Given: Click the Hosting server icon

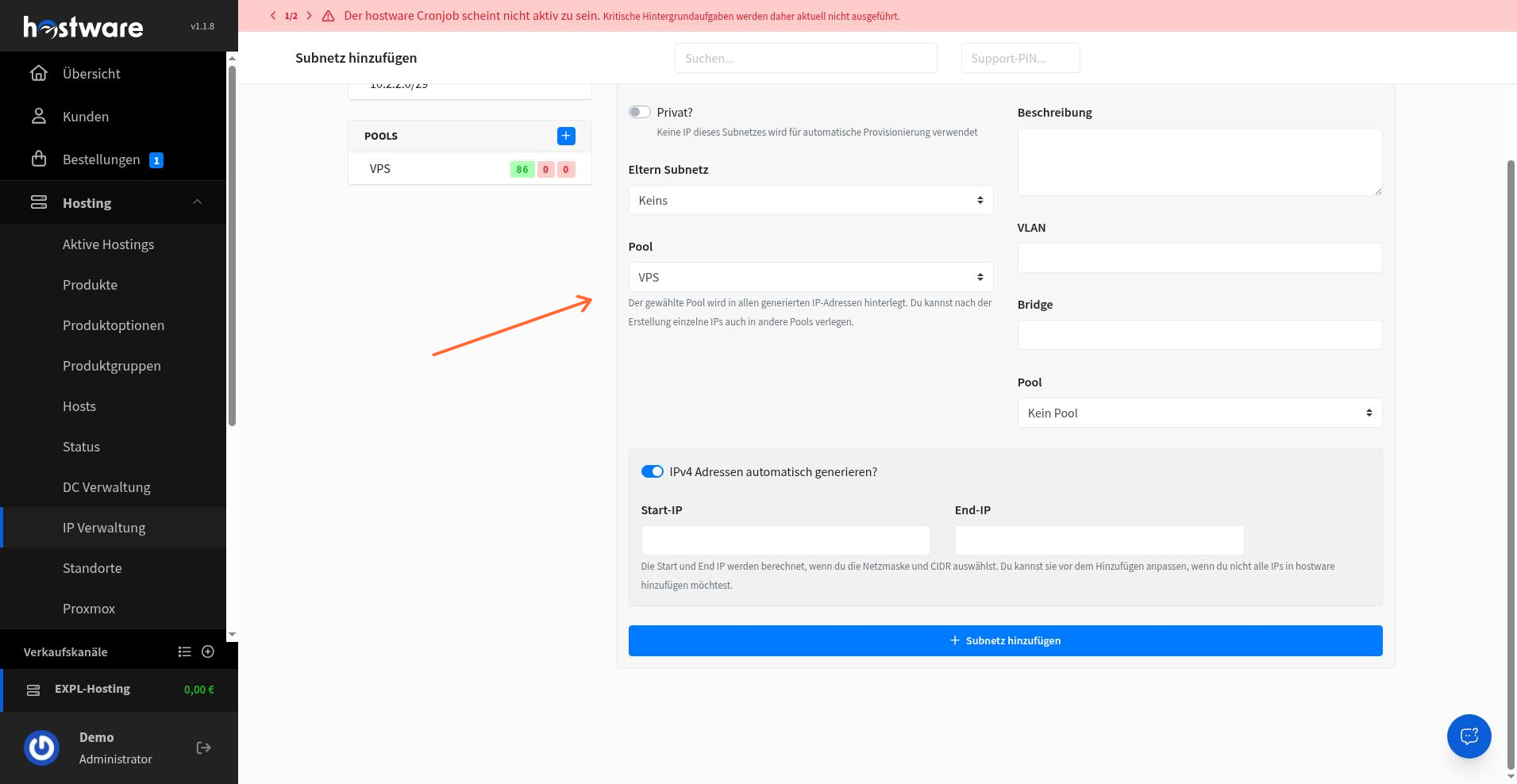Looking at the screenshot, I should pyautogui.click(x=38, y=202).
